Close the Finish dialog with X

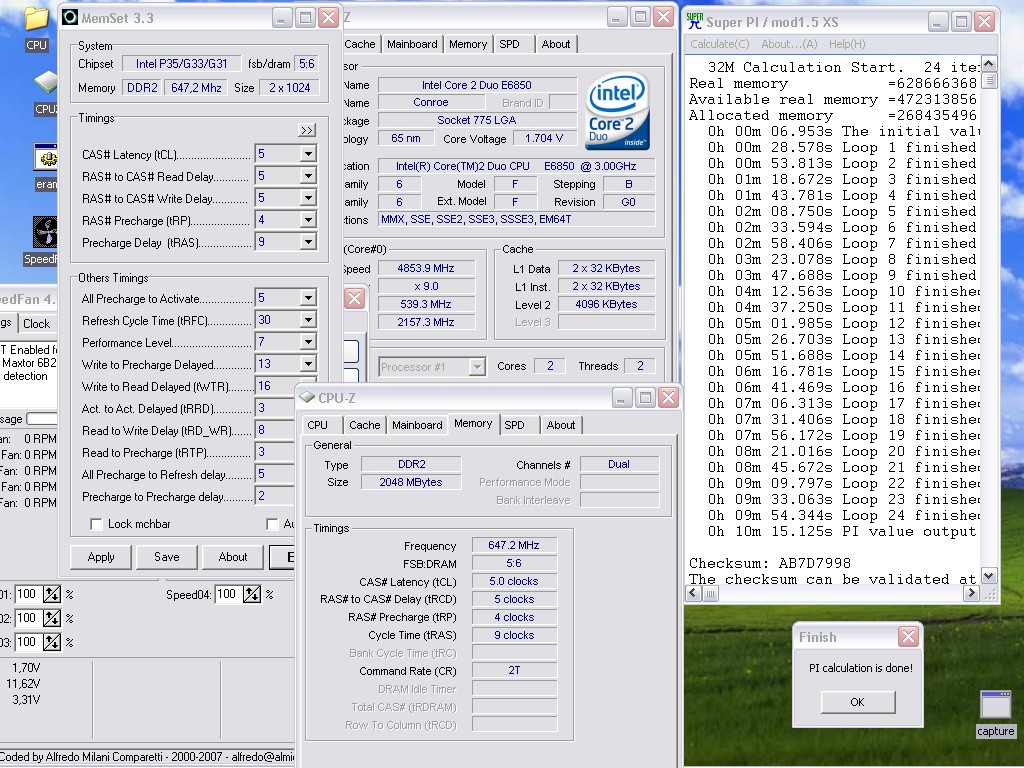908,637
